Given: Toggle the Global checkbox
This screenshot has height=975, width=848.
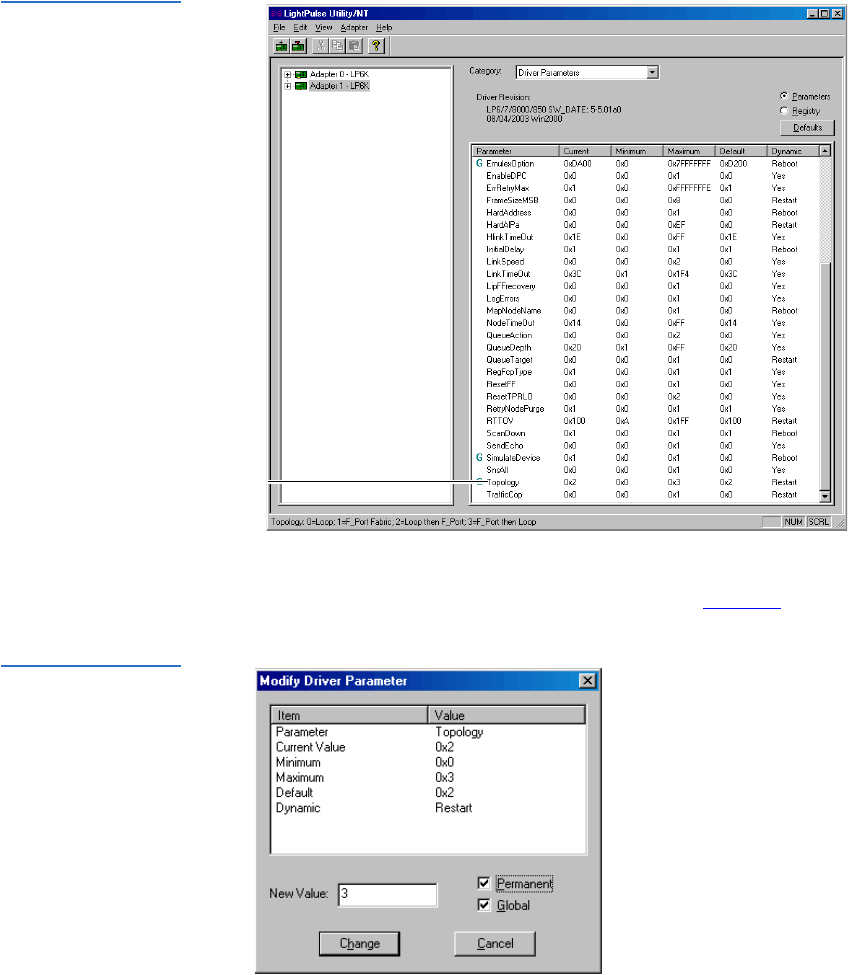Looking at the screenshot, I should (x=484, y=905).
